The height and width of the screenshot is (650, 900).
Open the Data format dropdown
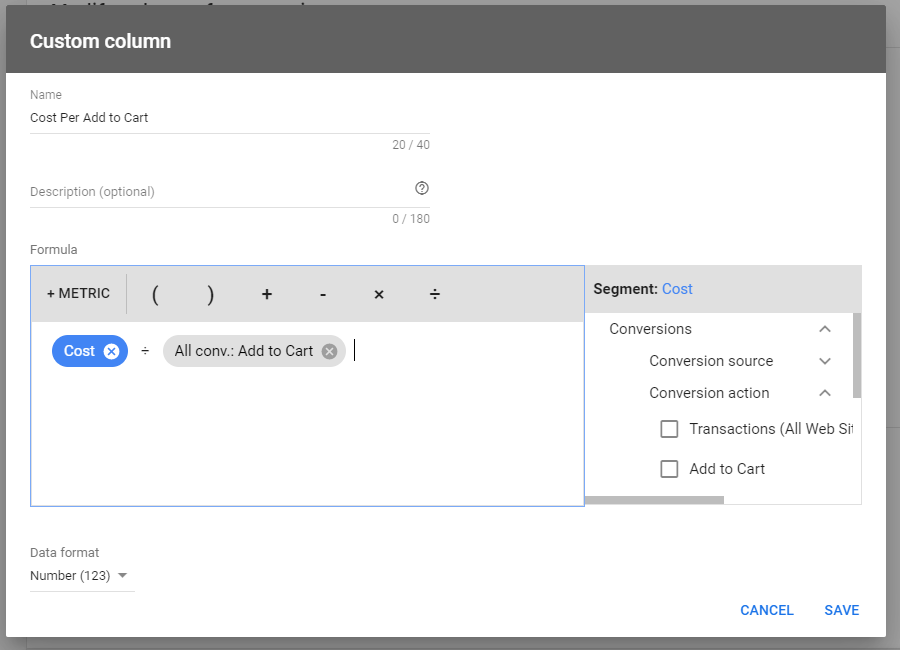(82, 575)
